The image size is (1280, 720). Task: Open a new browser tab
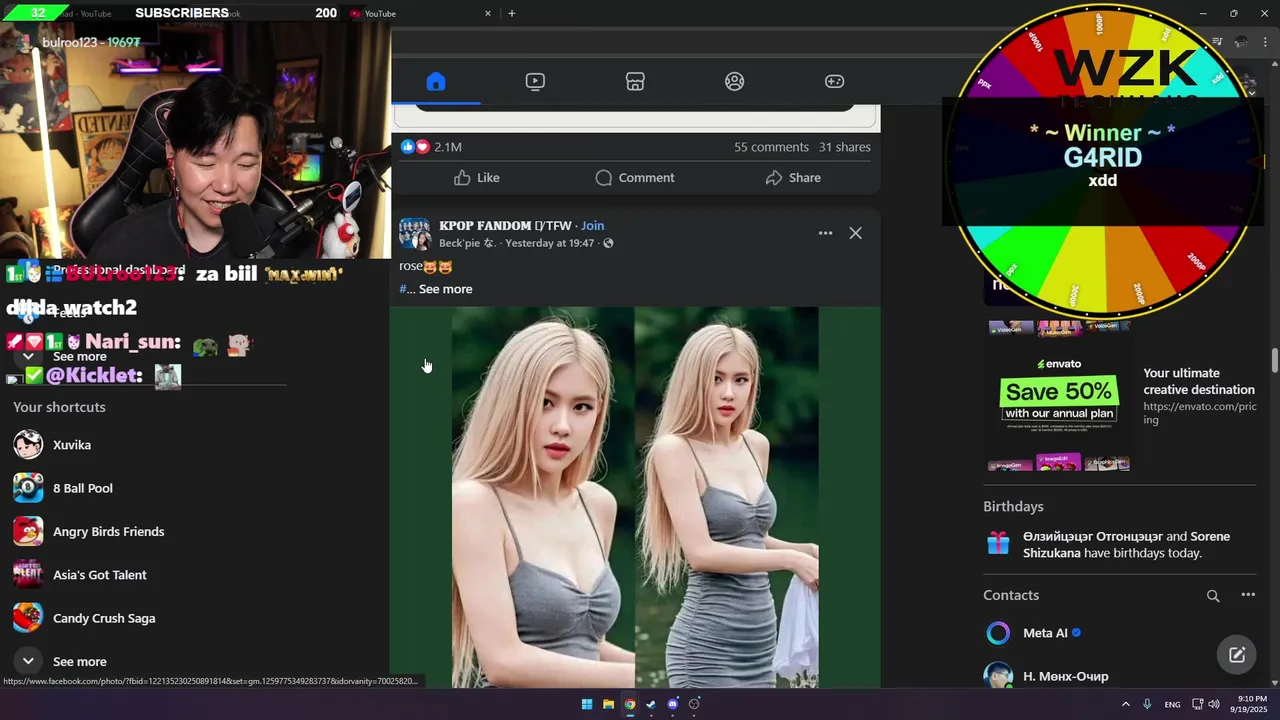[x=512, y=13]
